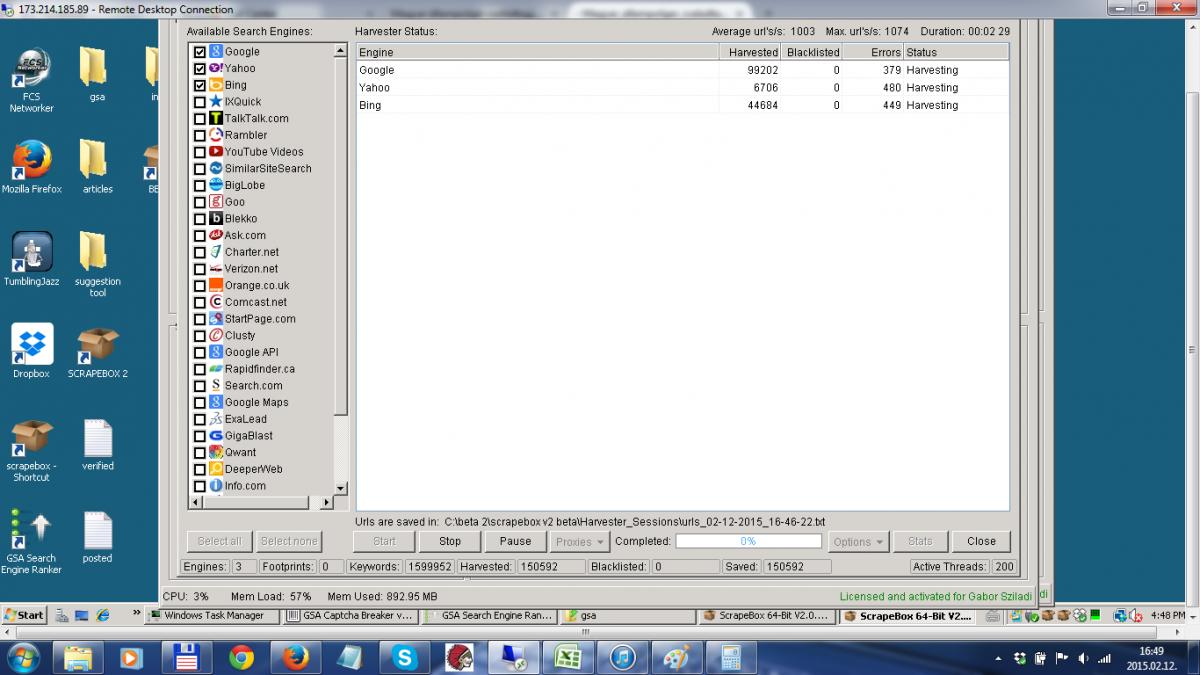The image size is (1200, 675).
Task: Sort by the Errors column header
Action: (873, 52)
